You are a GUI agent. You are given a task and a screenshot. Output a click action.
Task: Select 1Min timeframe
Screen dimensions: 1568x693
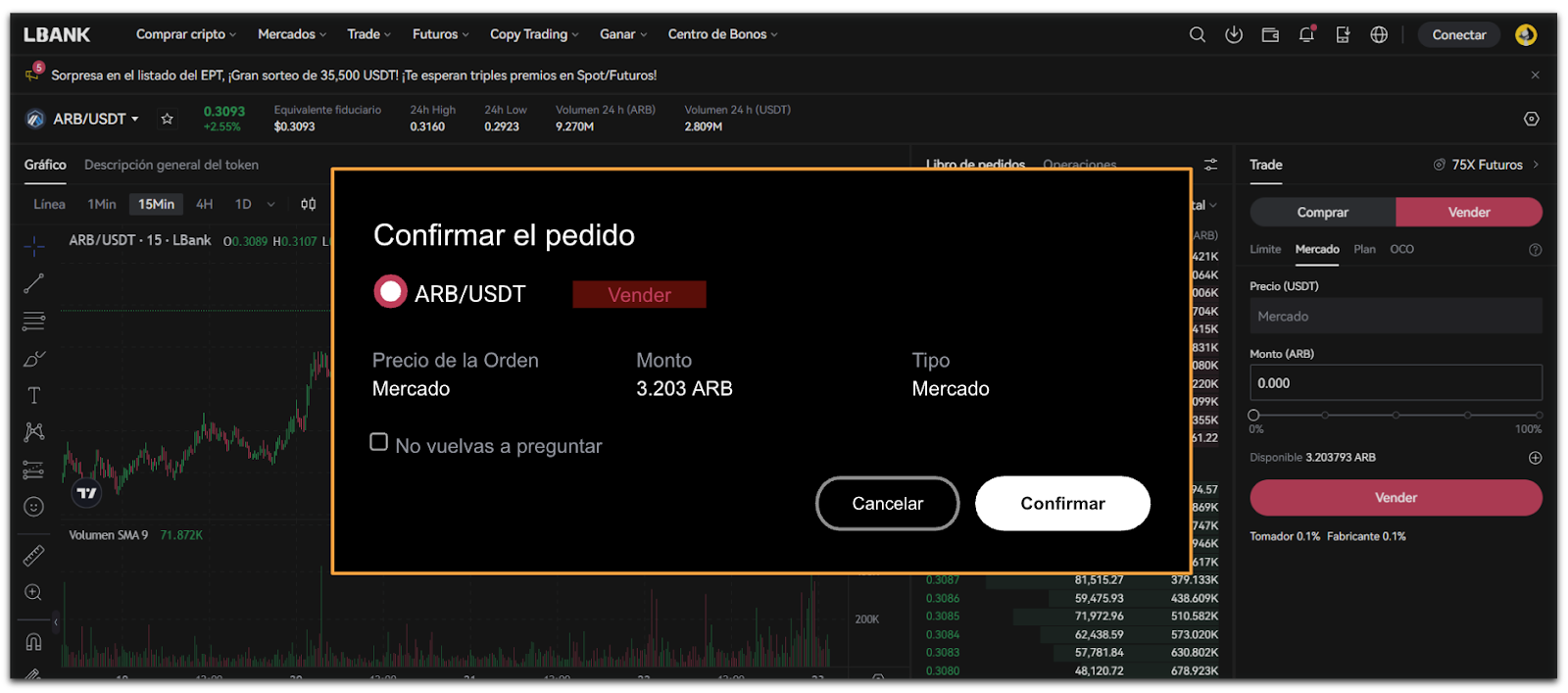(x=102, y=204)
